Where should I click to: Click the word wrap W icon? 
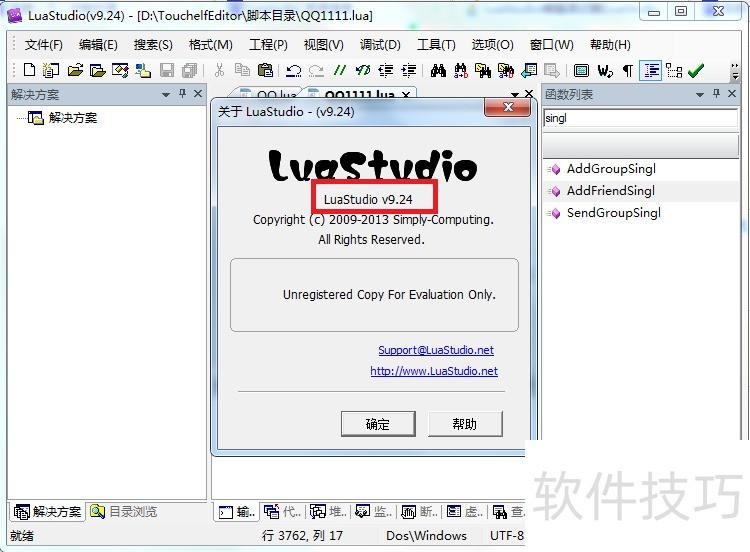pyautogui.click(x=605, y=71)
